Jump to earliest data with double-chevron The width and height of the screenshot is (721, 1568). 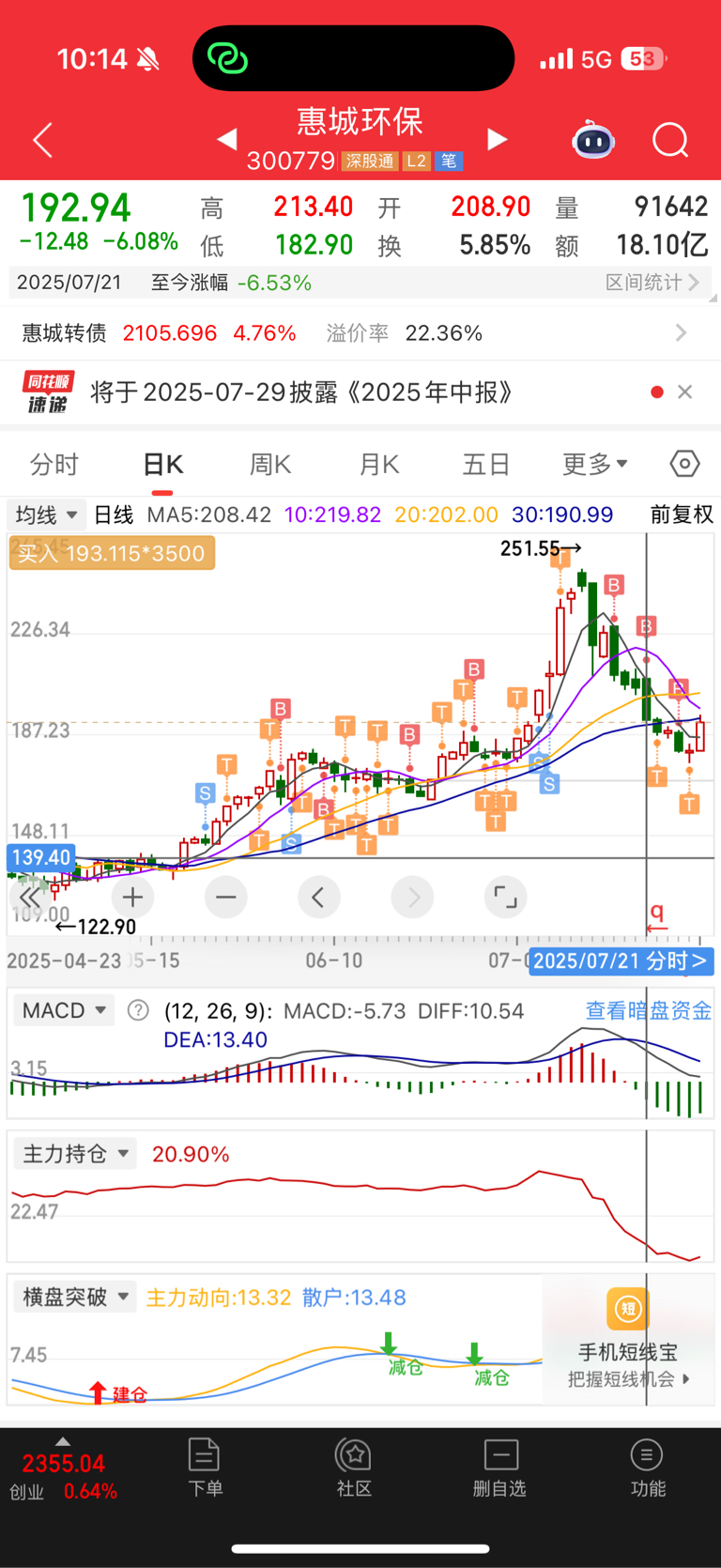[x=30, y=898]
